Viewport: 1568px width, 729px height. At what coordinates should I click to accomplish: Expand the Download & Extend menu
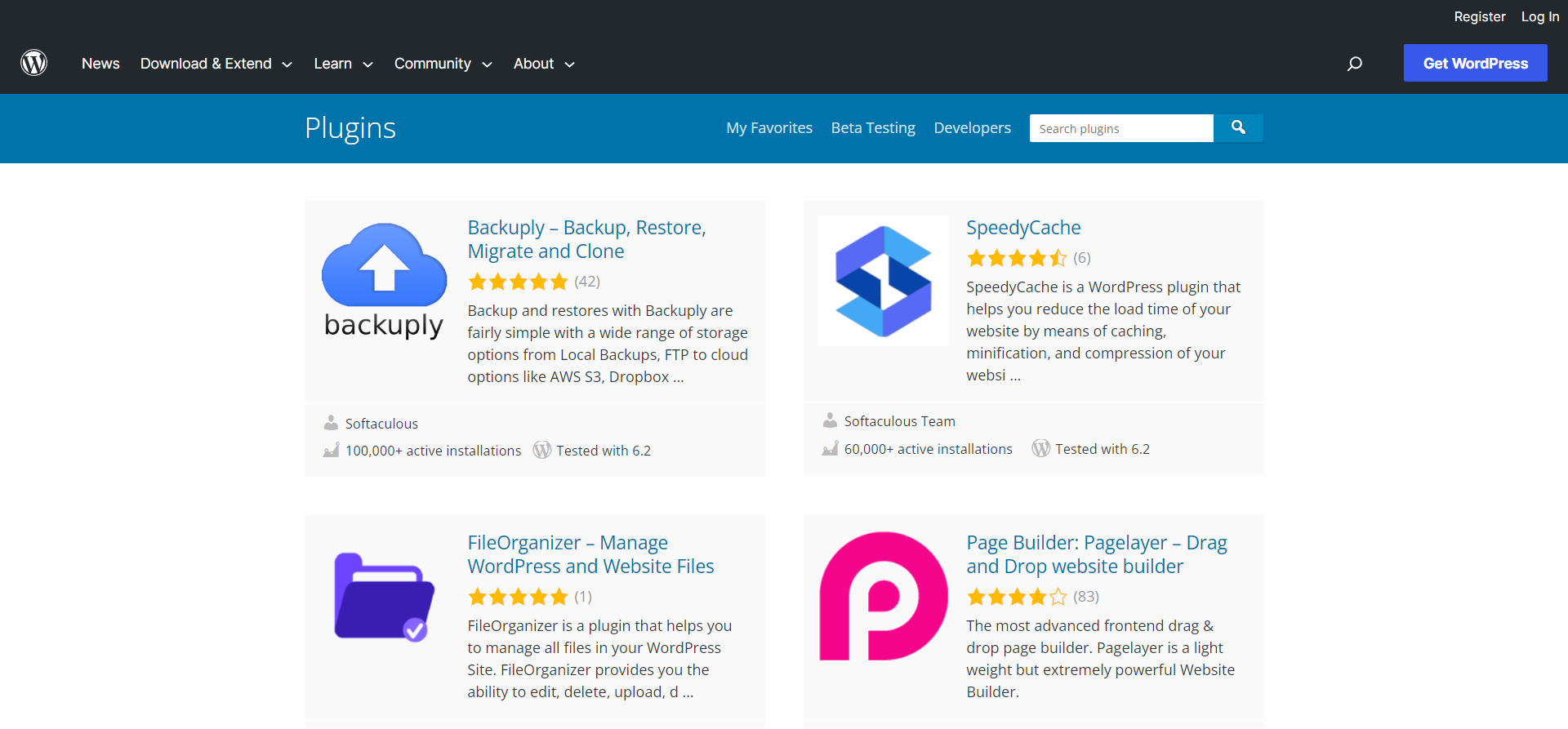[216, 64]
